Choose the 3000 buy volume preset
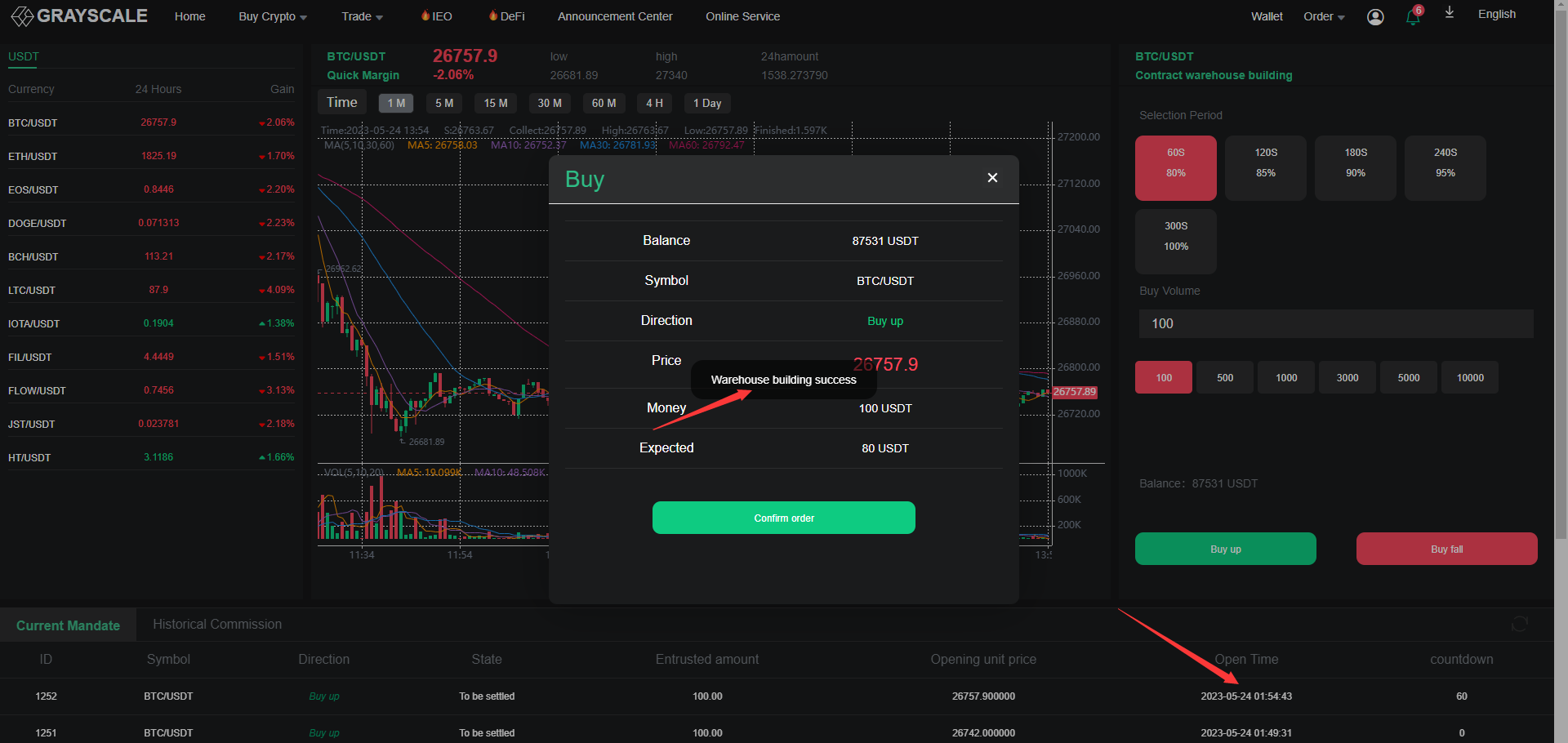 tap(1347, 377)
